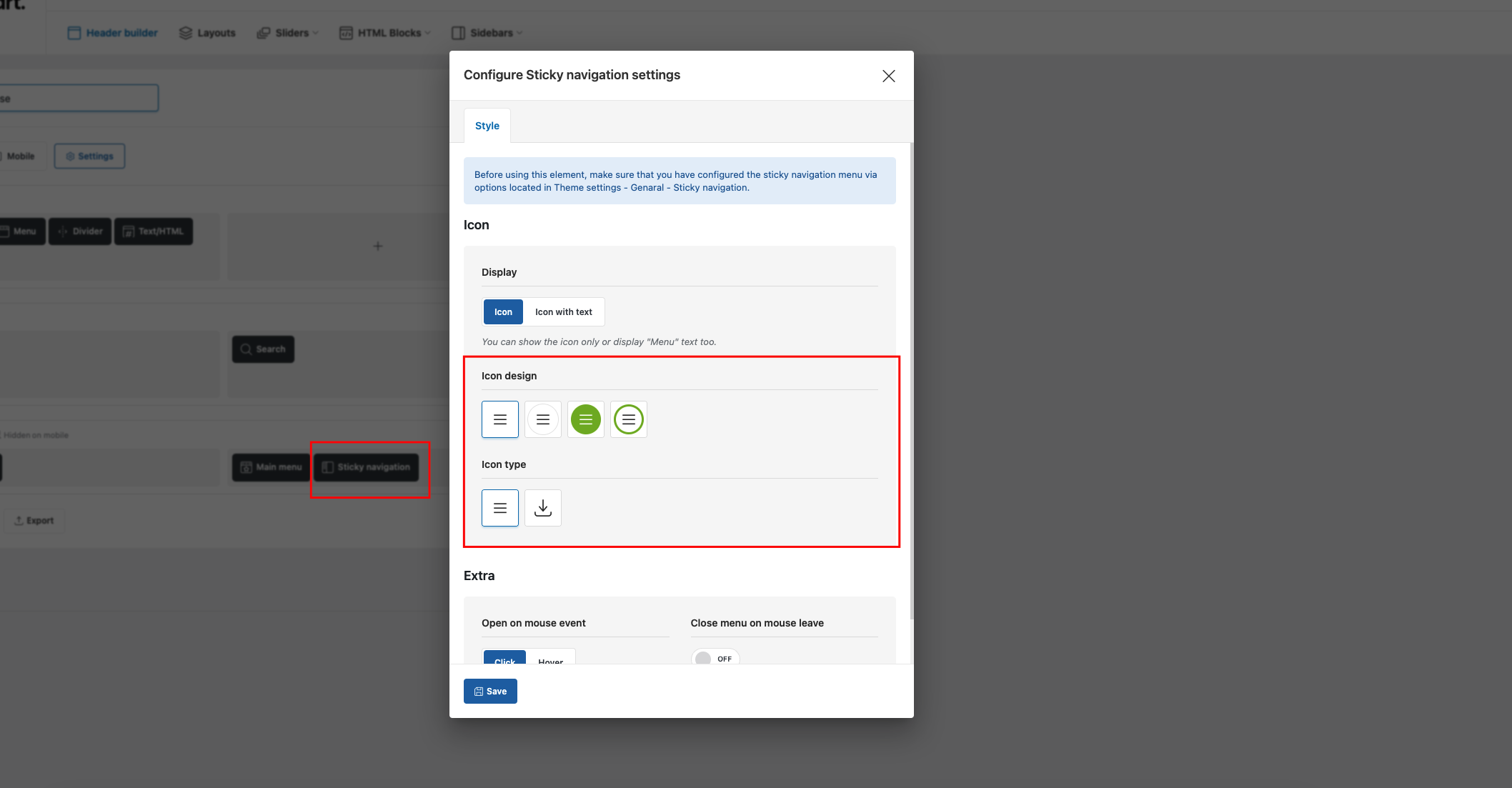Click the 'Extra' section heading

tap(479, 576)
